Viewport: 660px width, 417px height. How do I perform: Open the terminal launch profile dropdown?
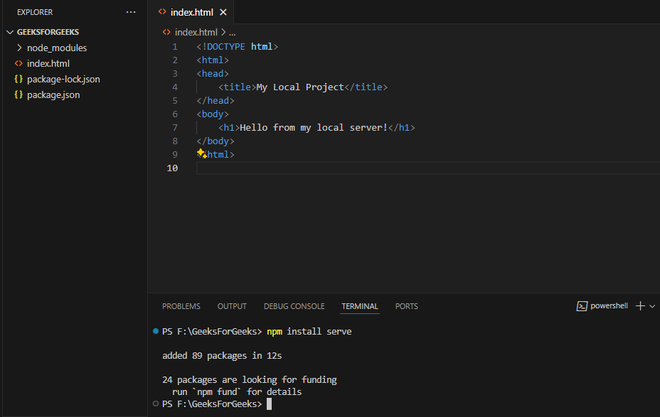click(x=653, y=306)
